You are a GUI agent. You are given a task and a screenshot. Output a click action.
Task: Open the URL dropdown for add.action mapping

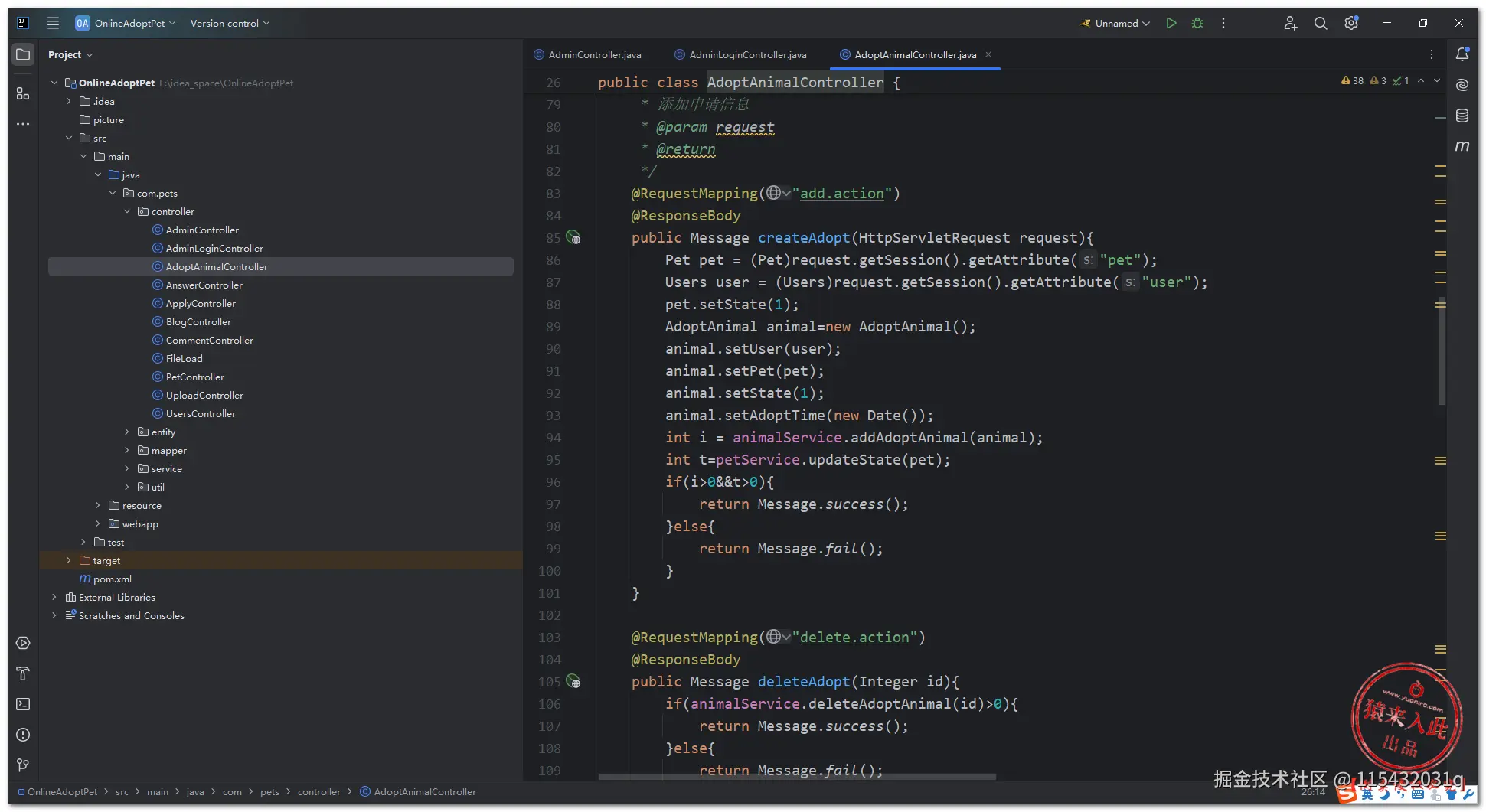(x=779, y=193)
